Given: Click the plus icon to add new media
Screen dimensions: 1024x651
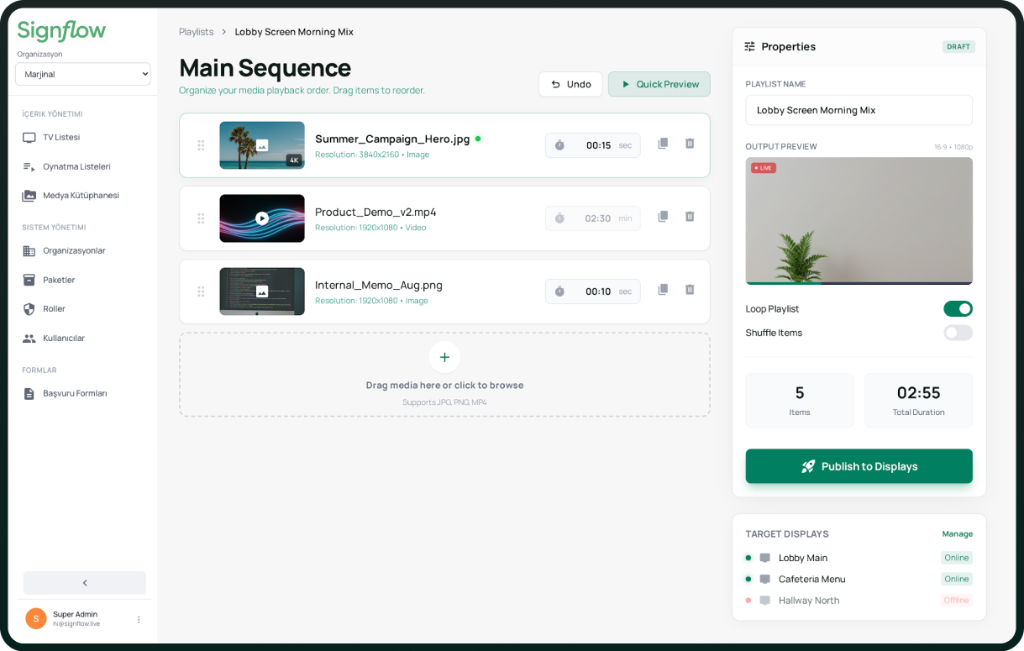Looking at the screenshot, I should tap(444, 357).
